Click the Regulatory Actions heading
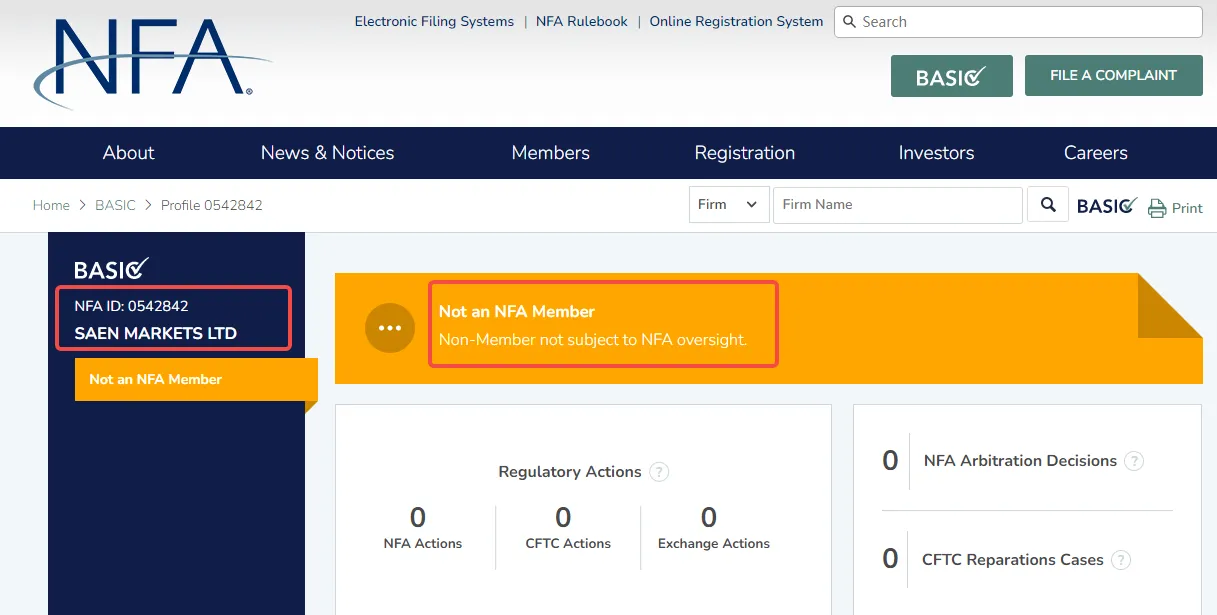1217x615 pixels. point(570,472)
